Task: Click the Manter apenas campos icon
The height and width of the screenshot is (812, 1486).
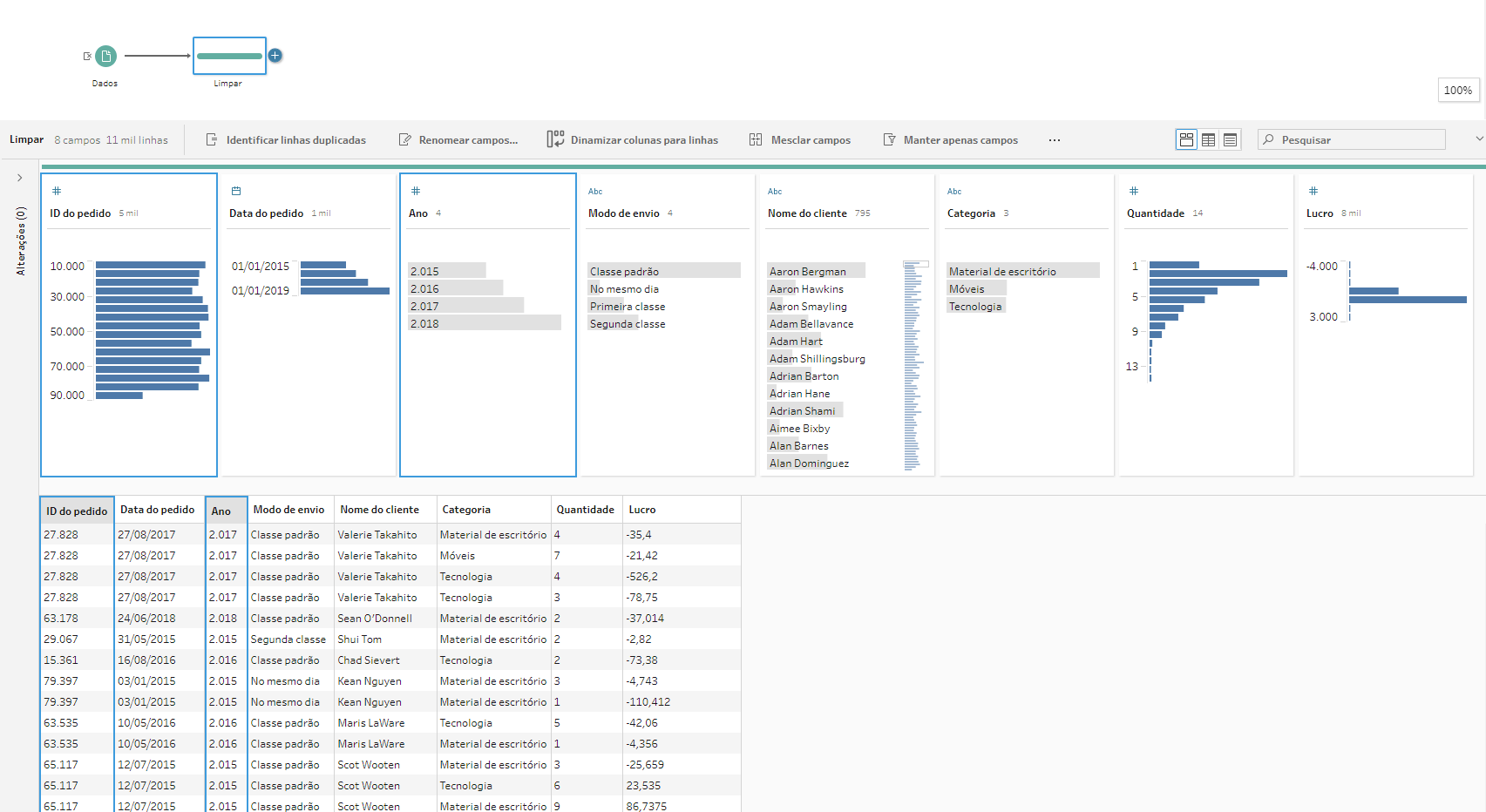Action: 889,139
